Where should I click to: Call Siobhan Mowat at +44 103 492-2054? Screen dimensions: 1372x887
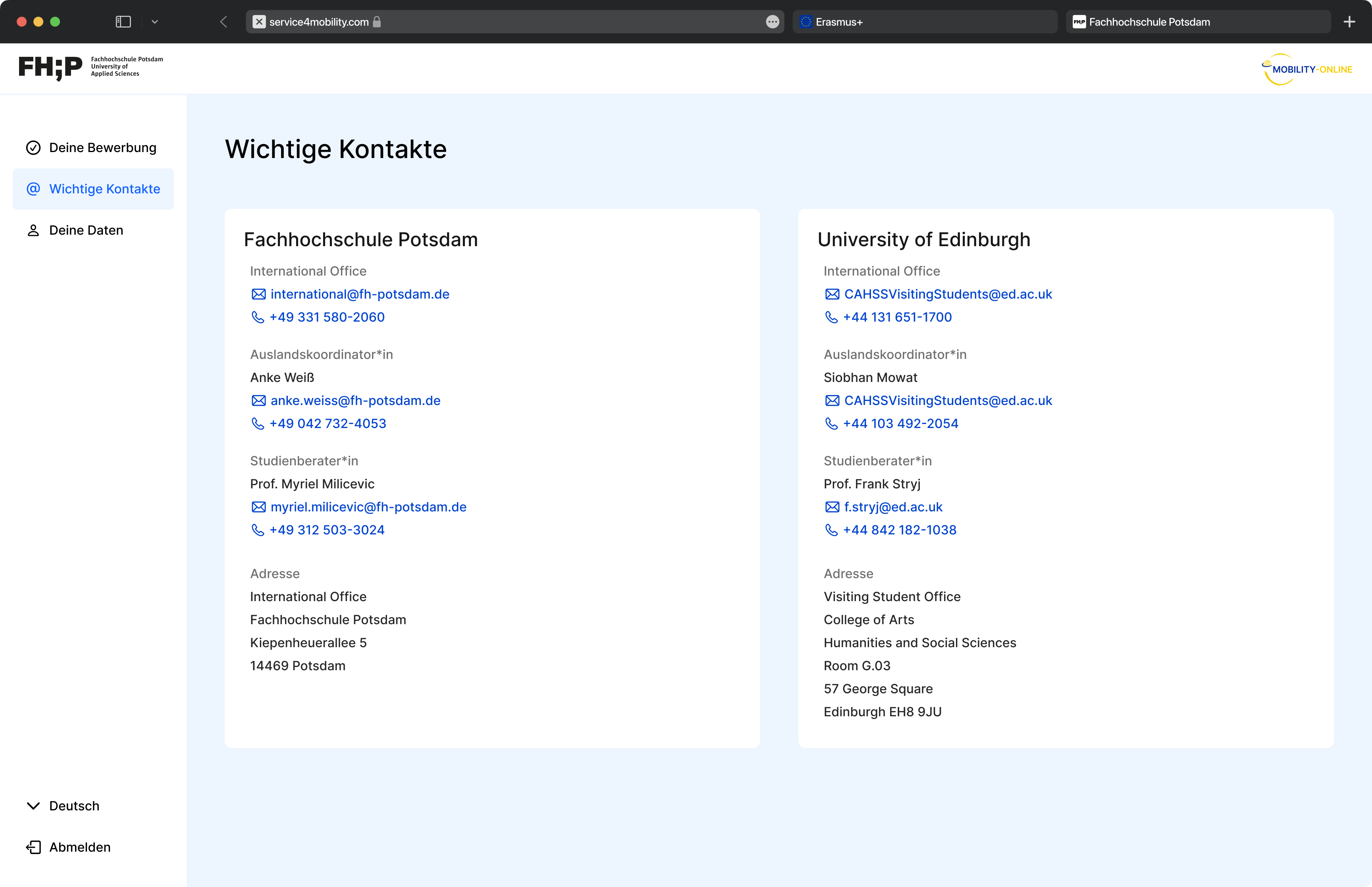pyautogui.click(x=900, y=424)
